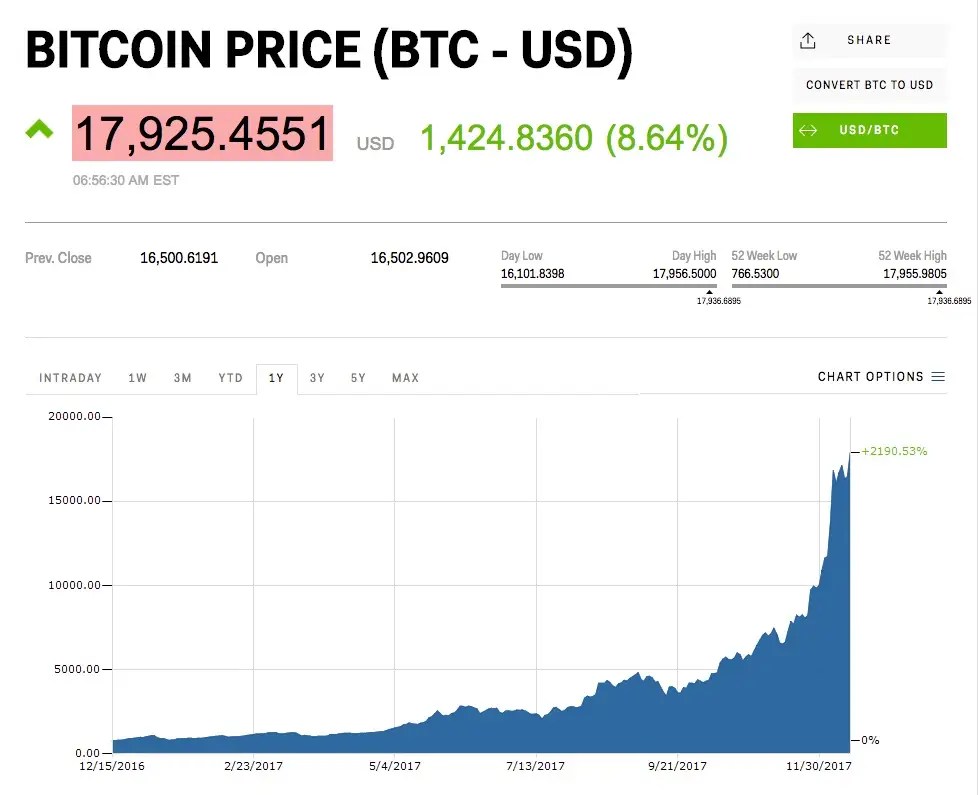Click the hamburger icon beside Chart Options

[x=938, y=377]
